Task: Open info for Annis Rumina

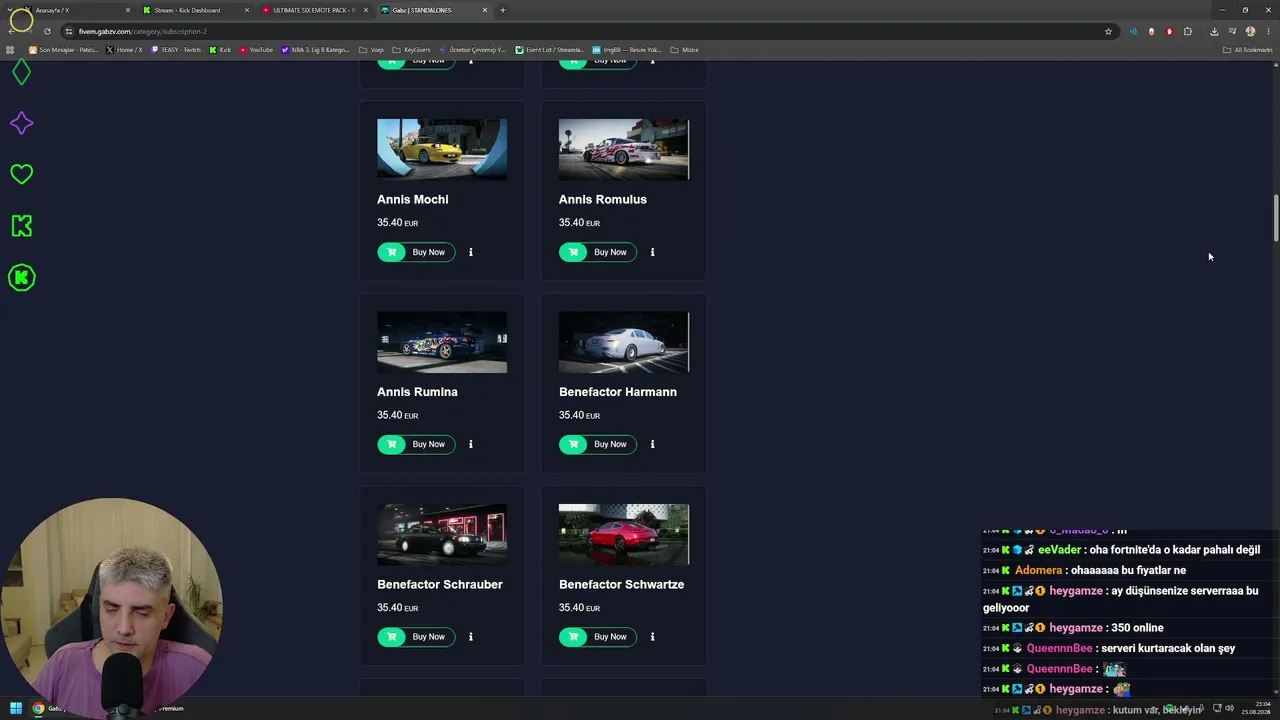Action: point(471,444)
